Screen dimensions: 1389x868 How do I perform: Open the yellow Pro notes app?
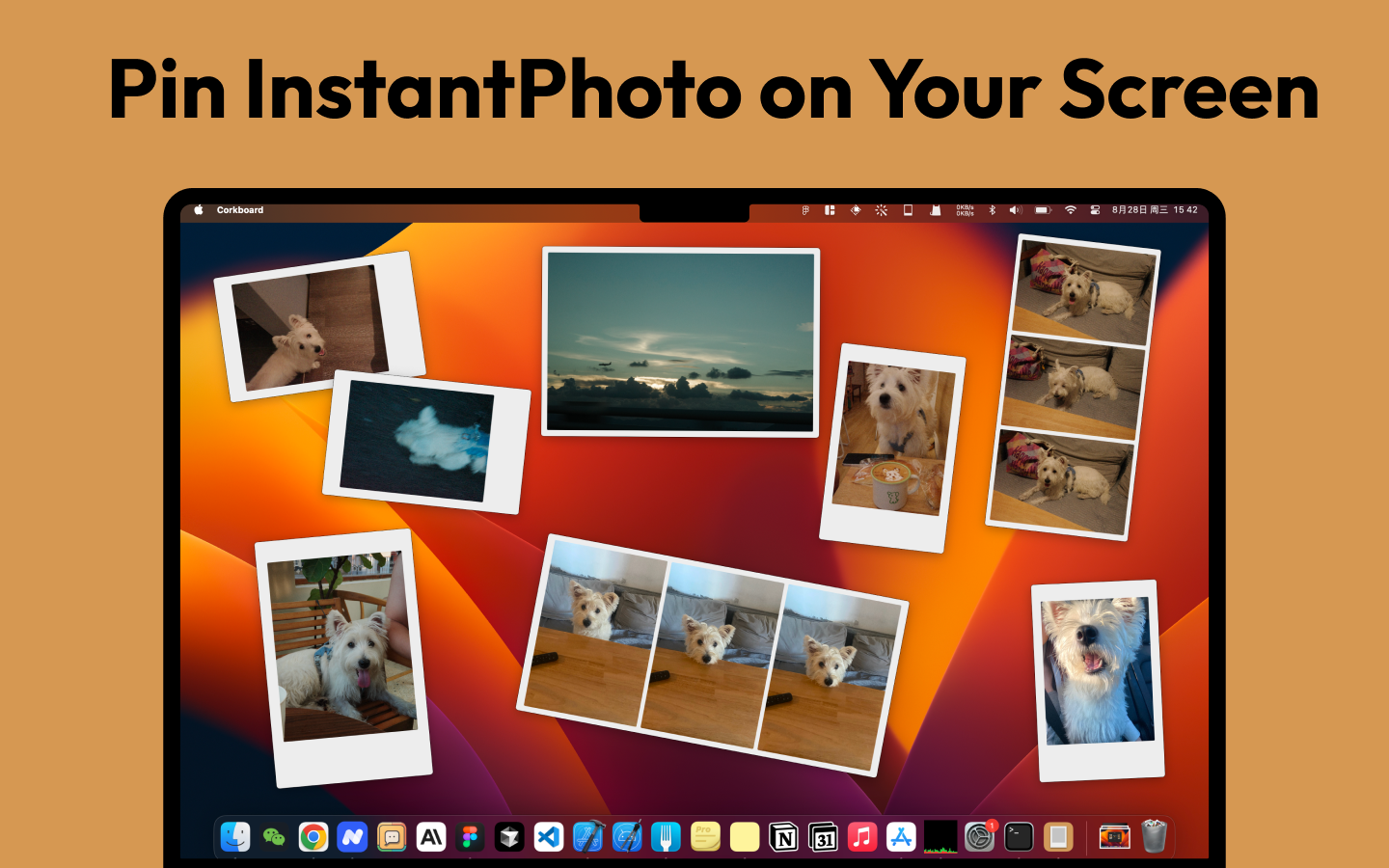tap(706, 836)
